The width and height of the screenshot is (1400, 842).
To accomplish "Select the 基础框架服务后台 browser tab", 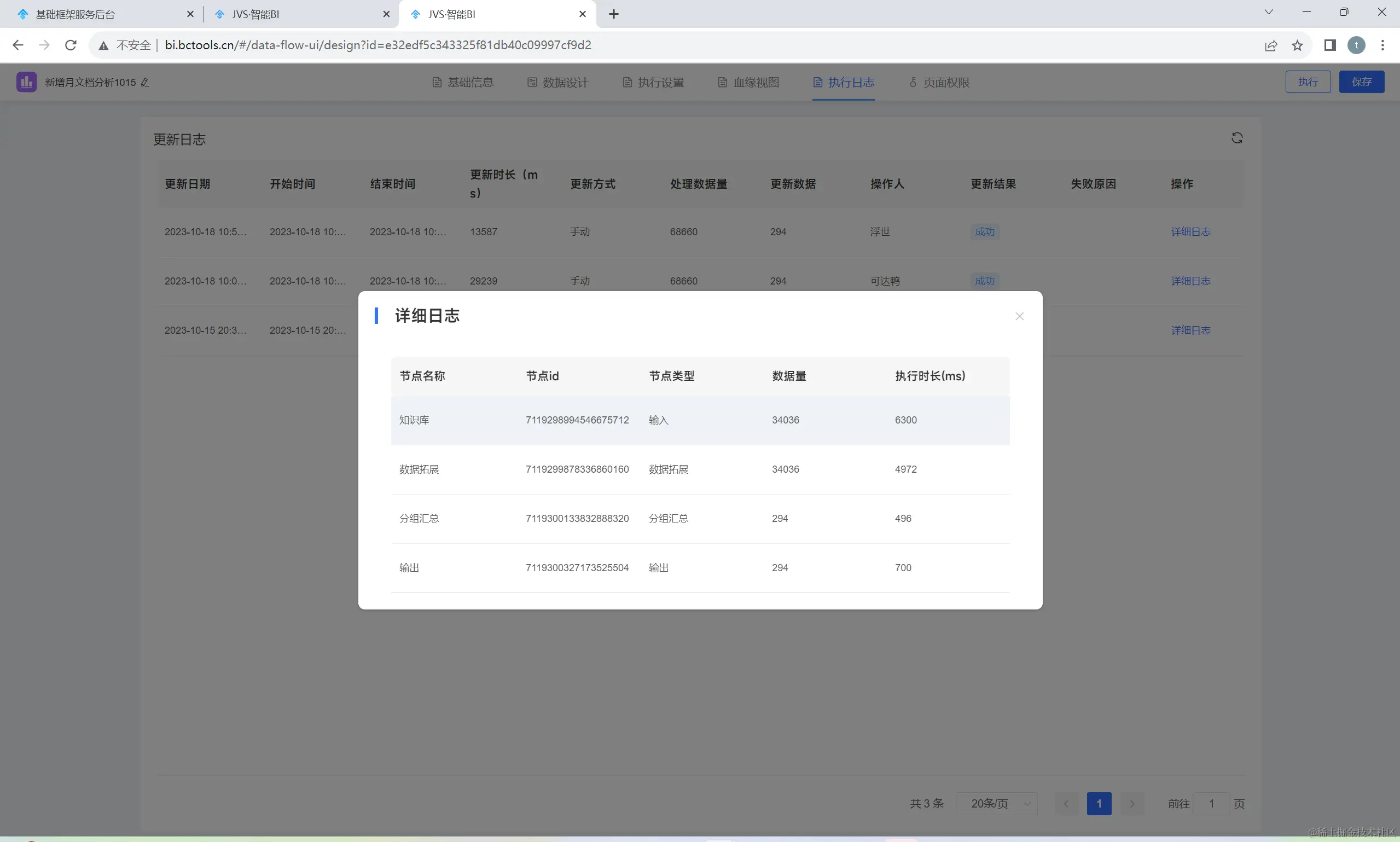I will click(x=75, y=14).
